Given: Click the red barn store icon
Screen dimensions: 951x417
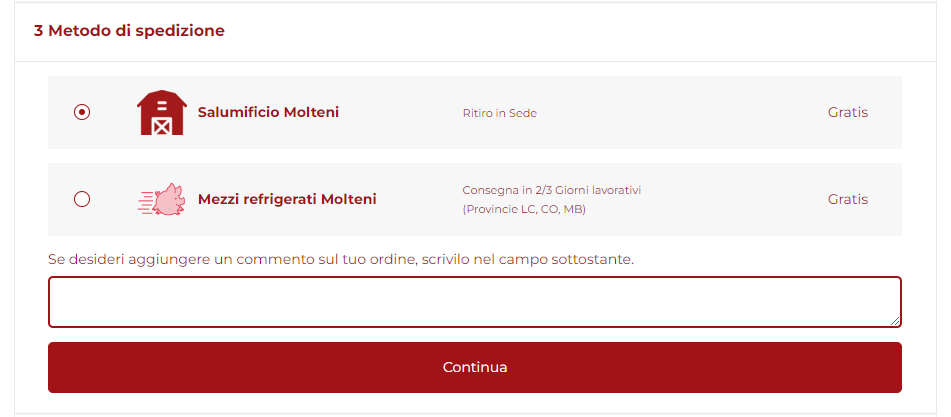Looking at the screenshot, I should pos(162,113).
